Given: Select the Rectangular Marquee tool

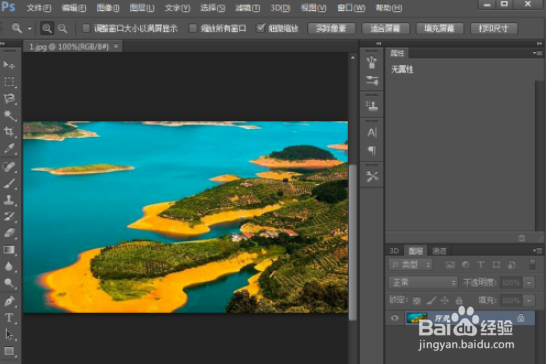Looking at the screenshot, I should 9,82.
